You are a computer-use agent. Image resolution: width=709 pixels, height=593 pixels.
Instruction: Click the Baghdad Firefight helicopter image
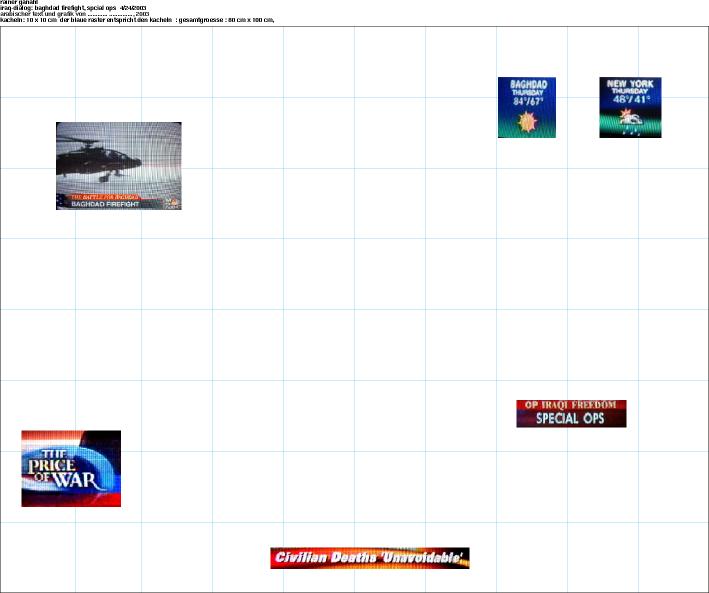(x=118, y=166)
